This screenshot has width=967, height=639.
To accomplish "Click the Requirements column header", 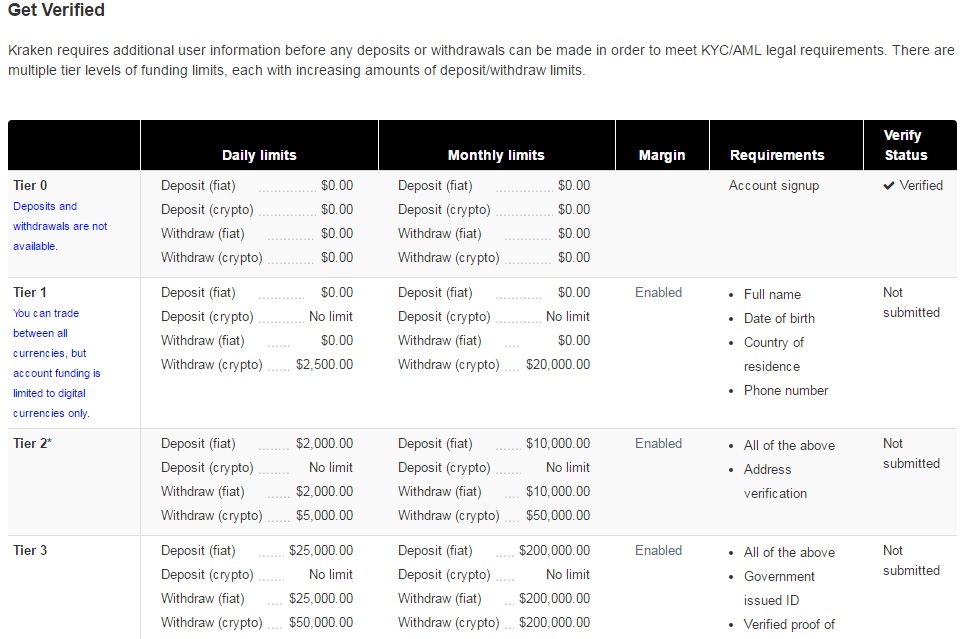I will point(777,155).
